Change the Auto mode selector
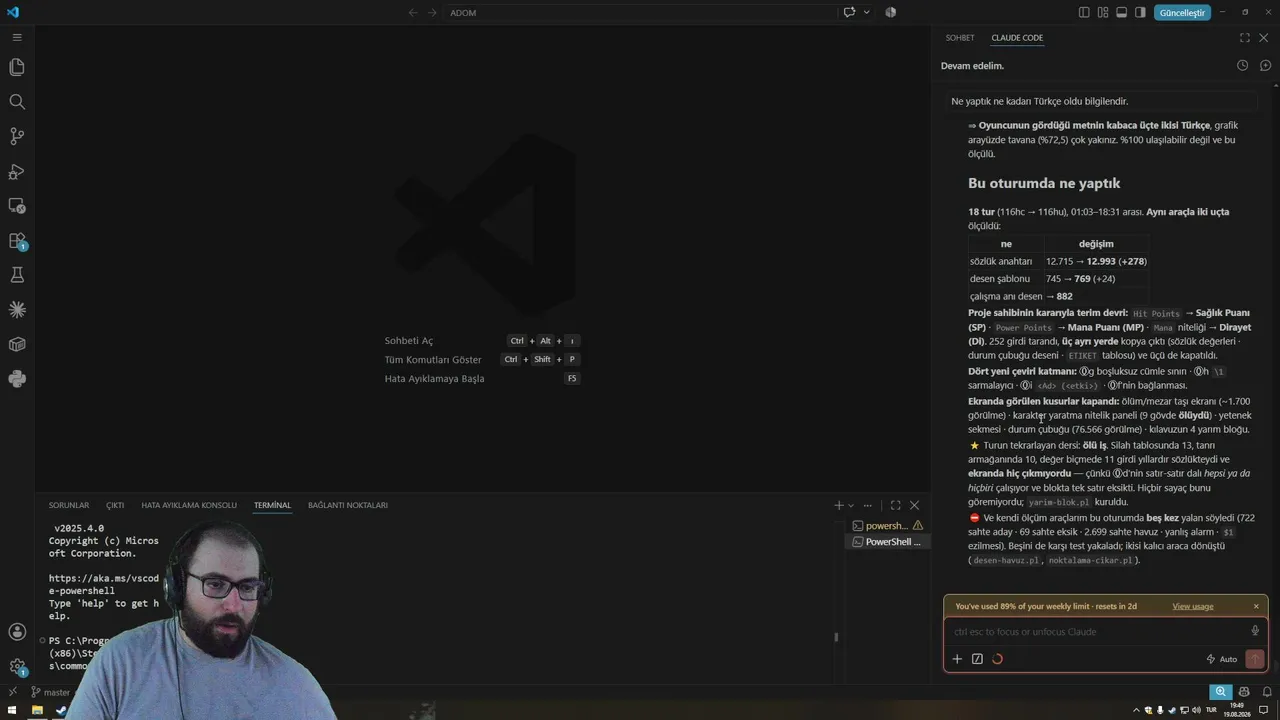Image resolution: width=1280 pixels, height=720 pixels. tap(1222, 659)
